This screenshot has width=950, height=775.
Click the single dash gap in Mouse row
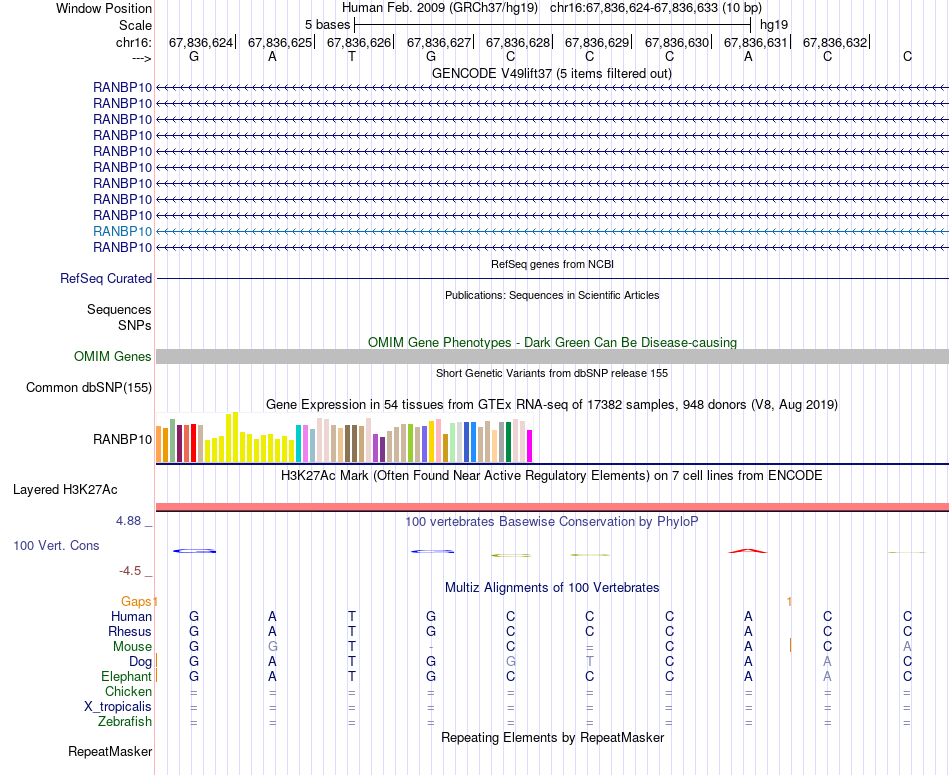pyautogui.click(x=431, y=647)
